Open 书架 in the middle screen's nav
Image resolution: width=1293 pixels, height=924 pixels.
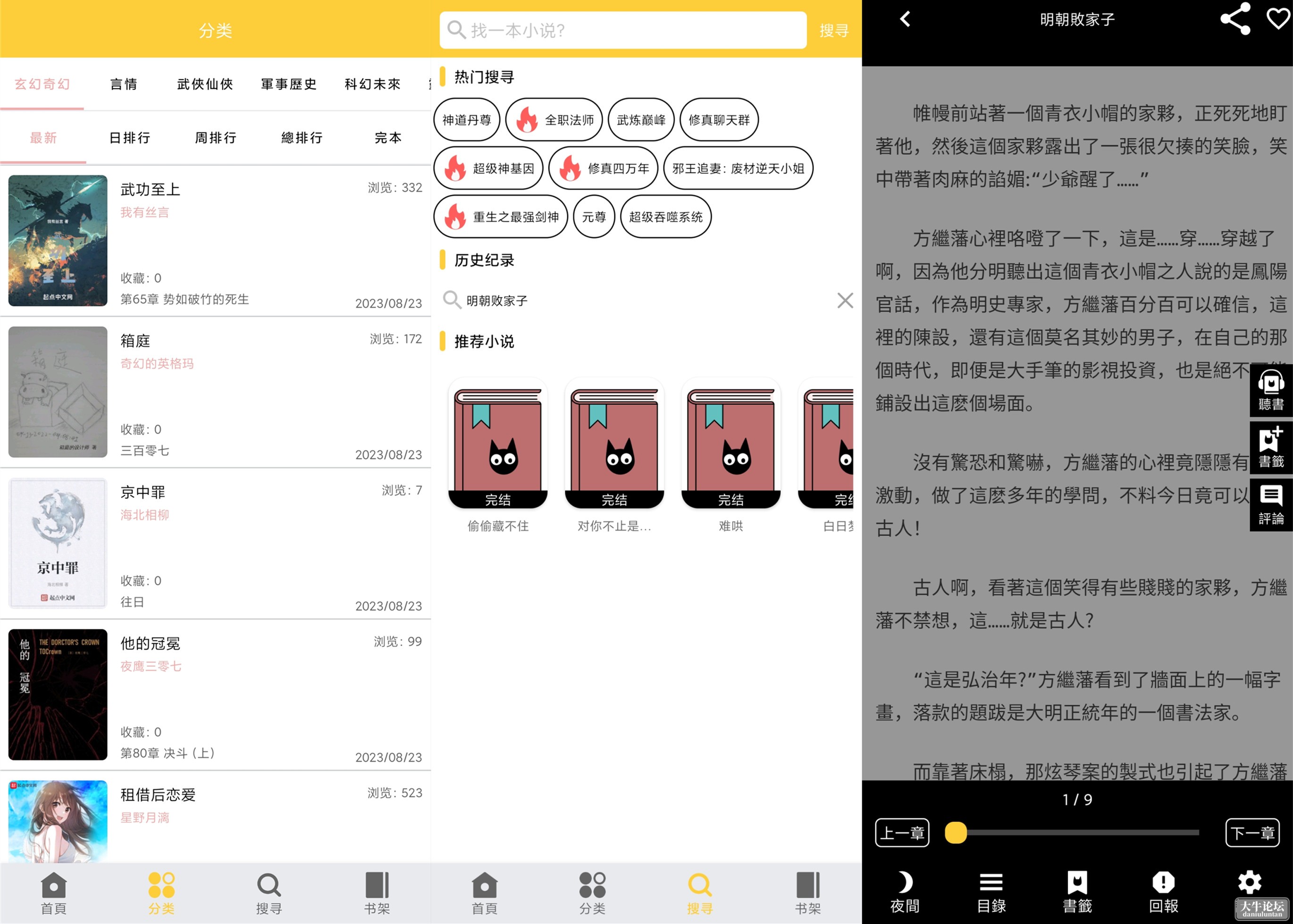808,893
